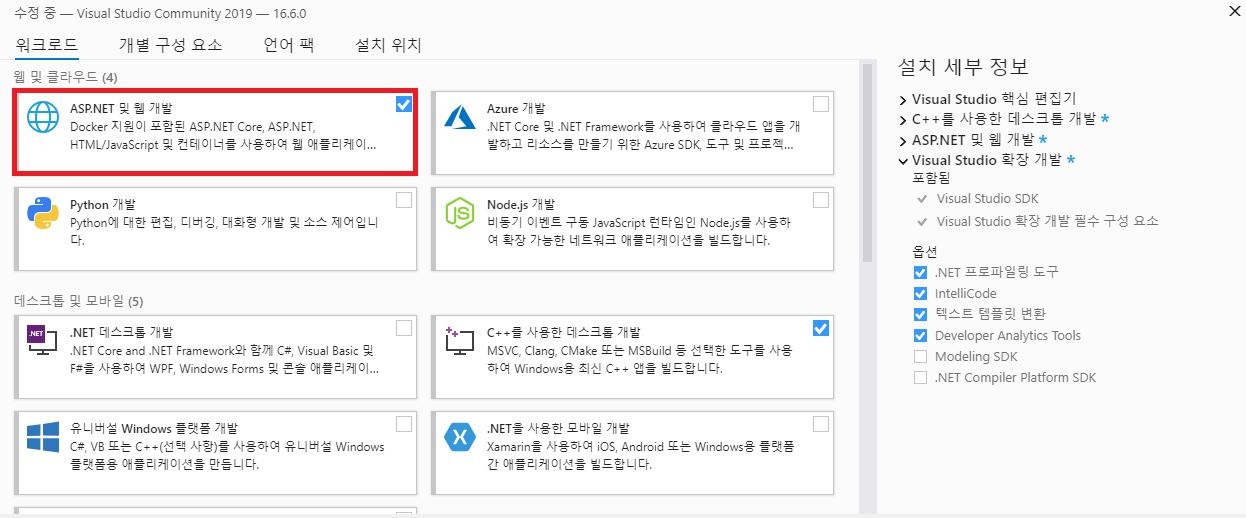Click the Azure development logo icon
The image size is (1246, 518).
460,117
